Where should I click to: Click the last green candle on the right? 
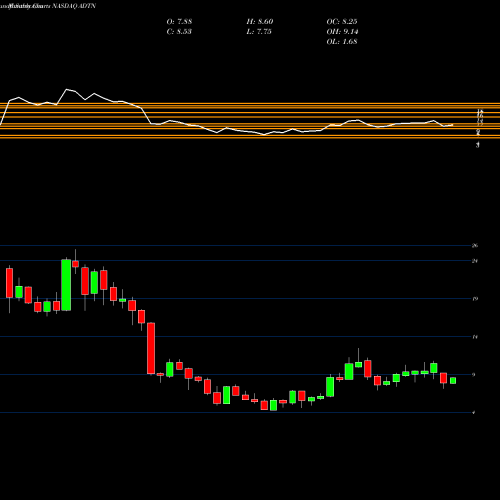(x=453, y=381)
